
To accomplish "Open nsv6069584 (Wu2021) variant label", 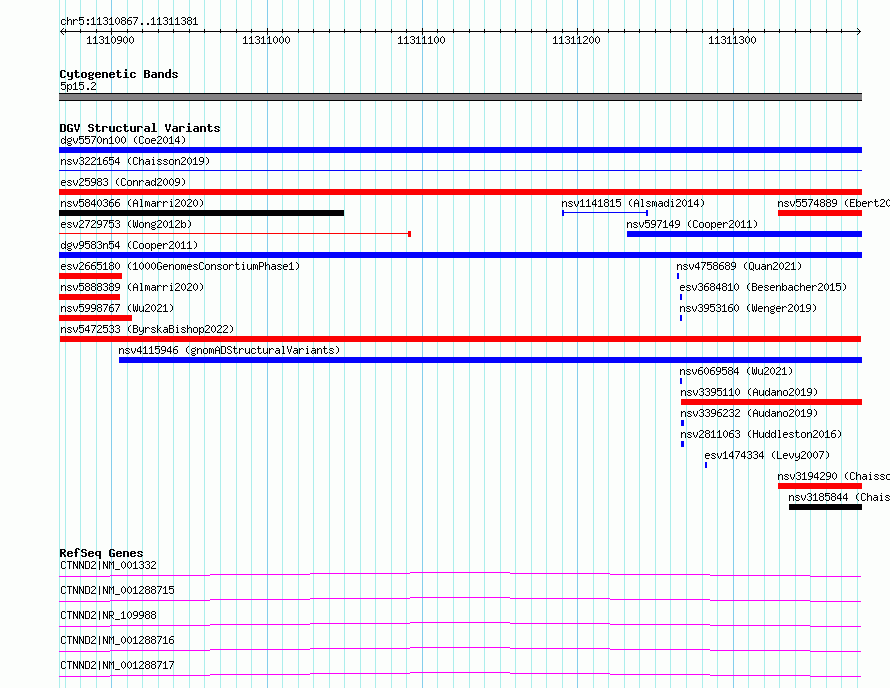I will [736, 371].
